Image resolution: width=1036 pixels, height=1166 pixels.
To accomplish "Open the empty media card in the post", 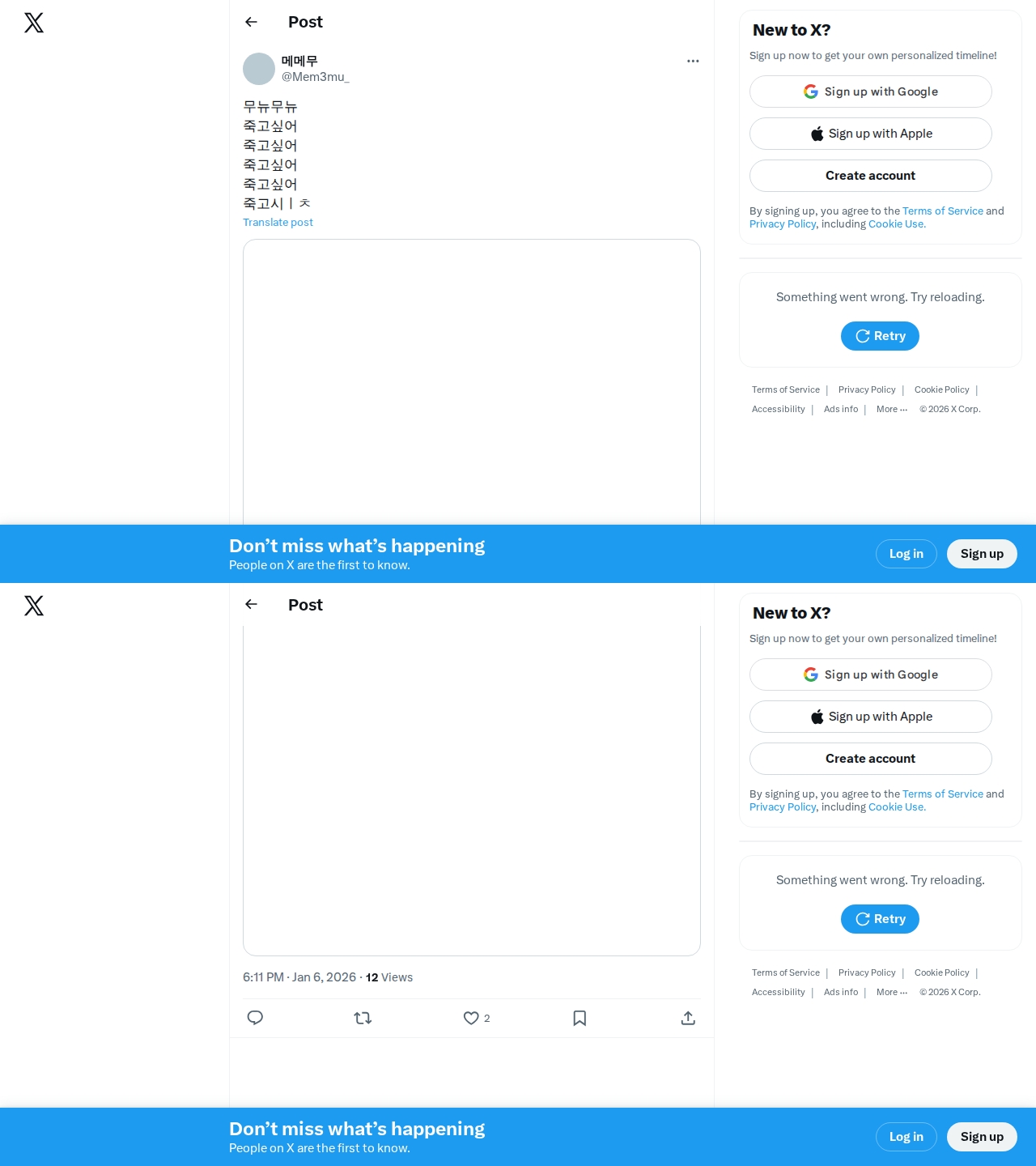I will tap(472, 382).
